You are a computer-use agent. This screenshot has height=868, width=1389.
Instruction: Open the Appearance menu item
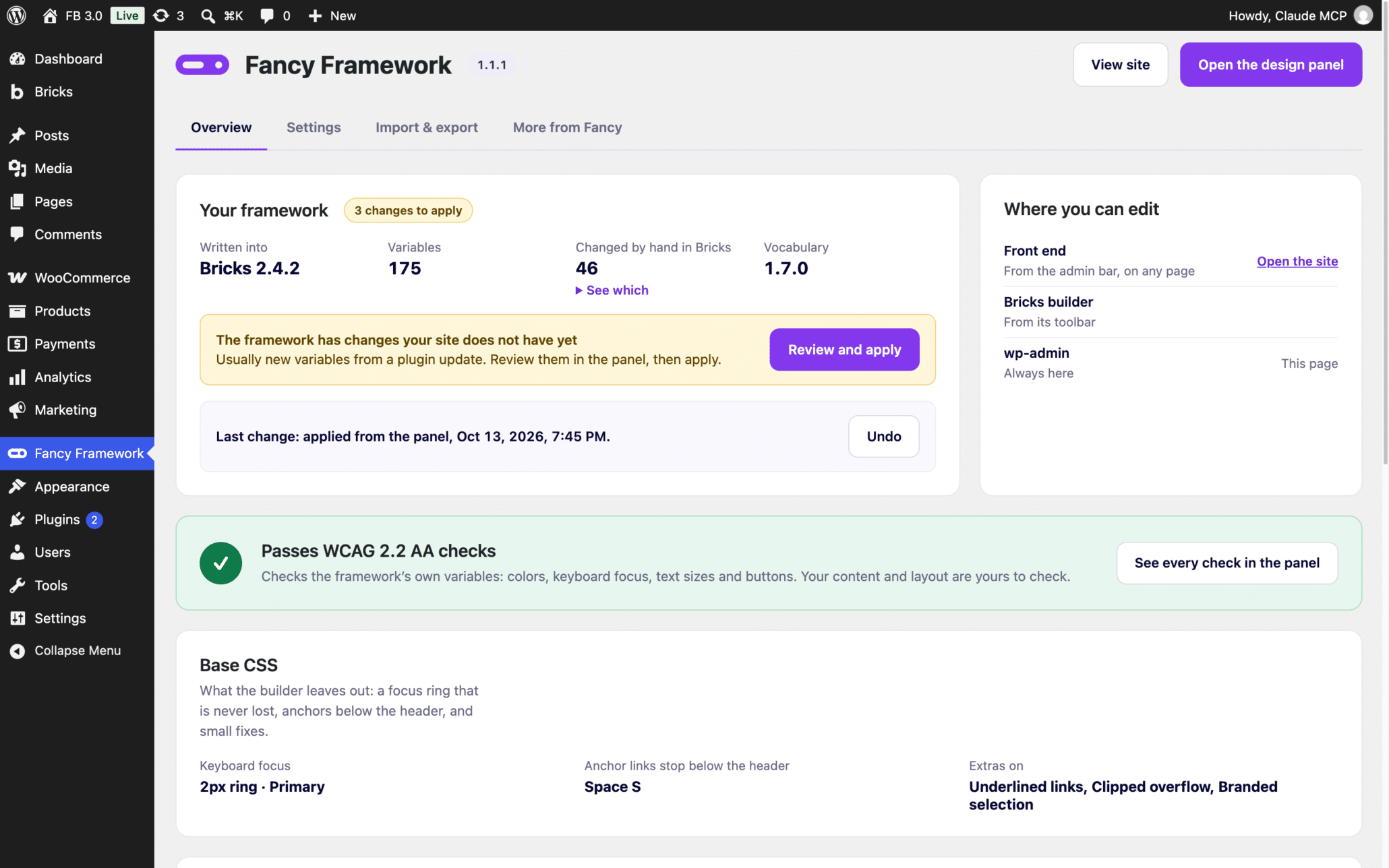[77, 487]
